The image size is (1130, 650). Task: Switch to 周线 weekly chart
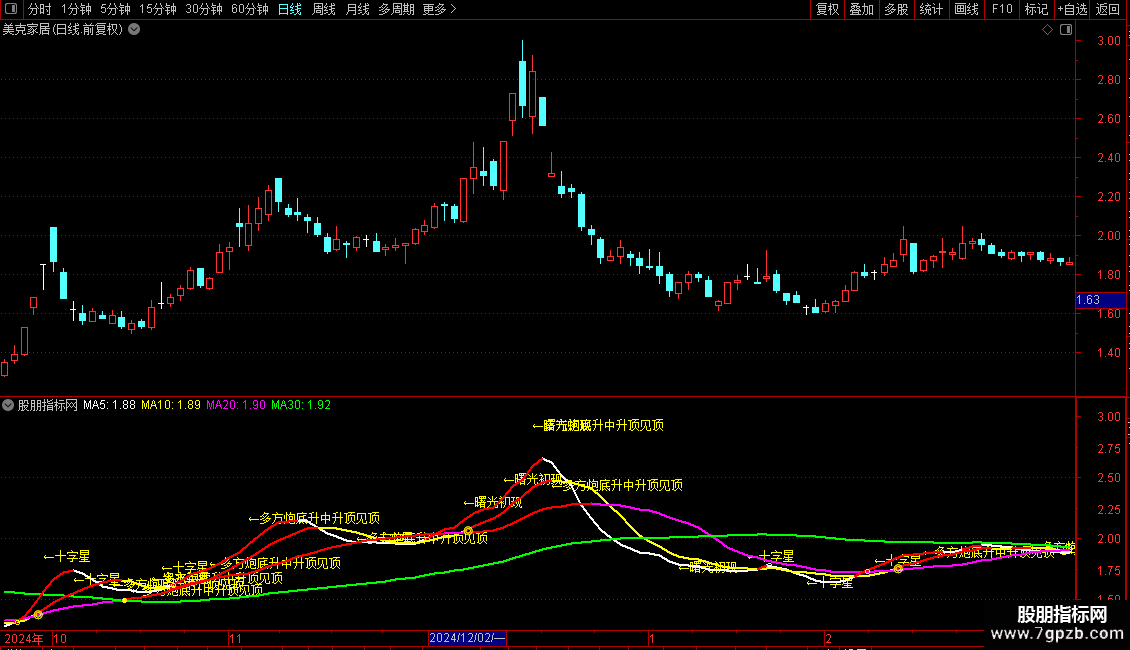pos(324,9)
